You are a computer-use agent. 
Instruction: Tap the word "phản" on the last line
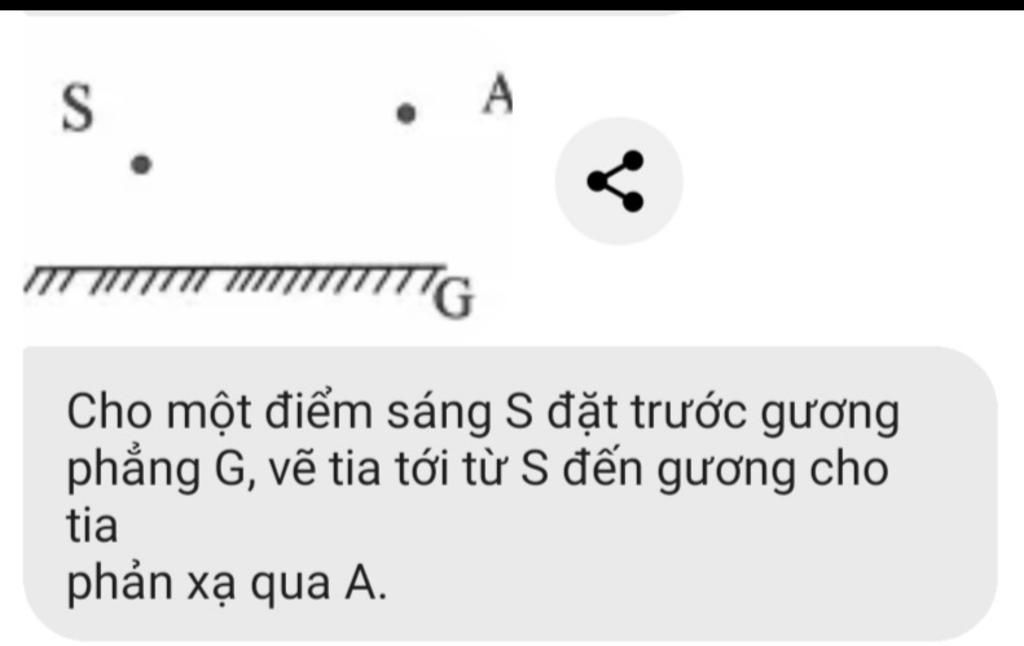[x=120, y=585]
